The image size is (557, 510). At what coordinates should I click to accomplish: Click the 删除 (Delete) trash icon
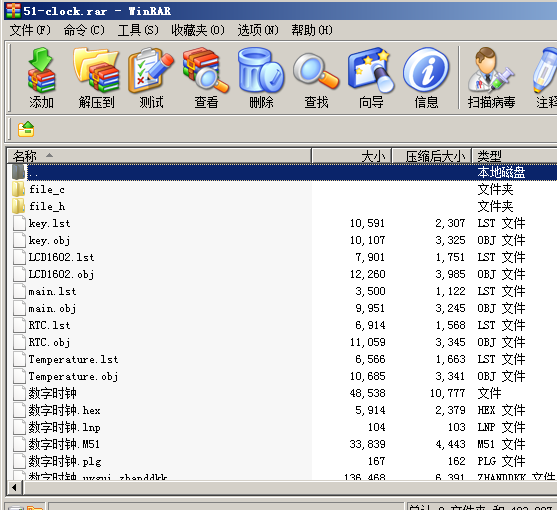pos(261,70)
